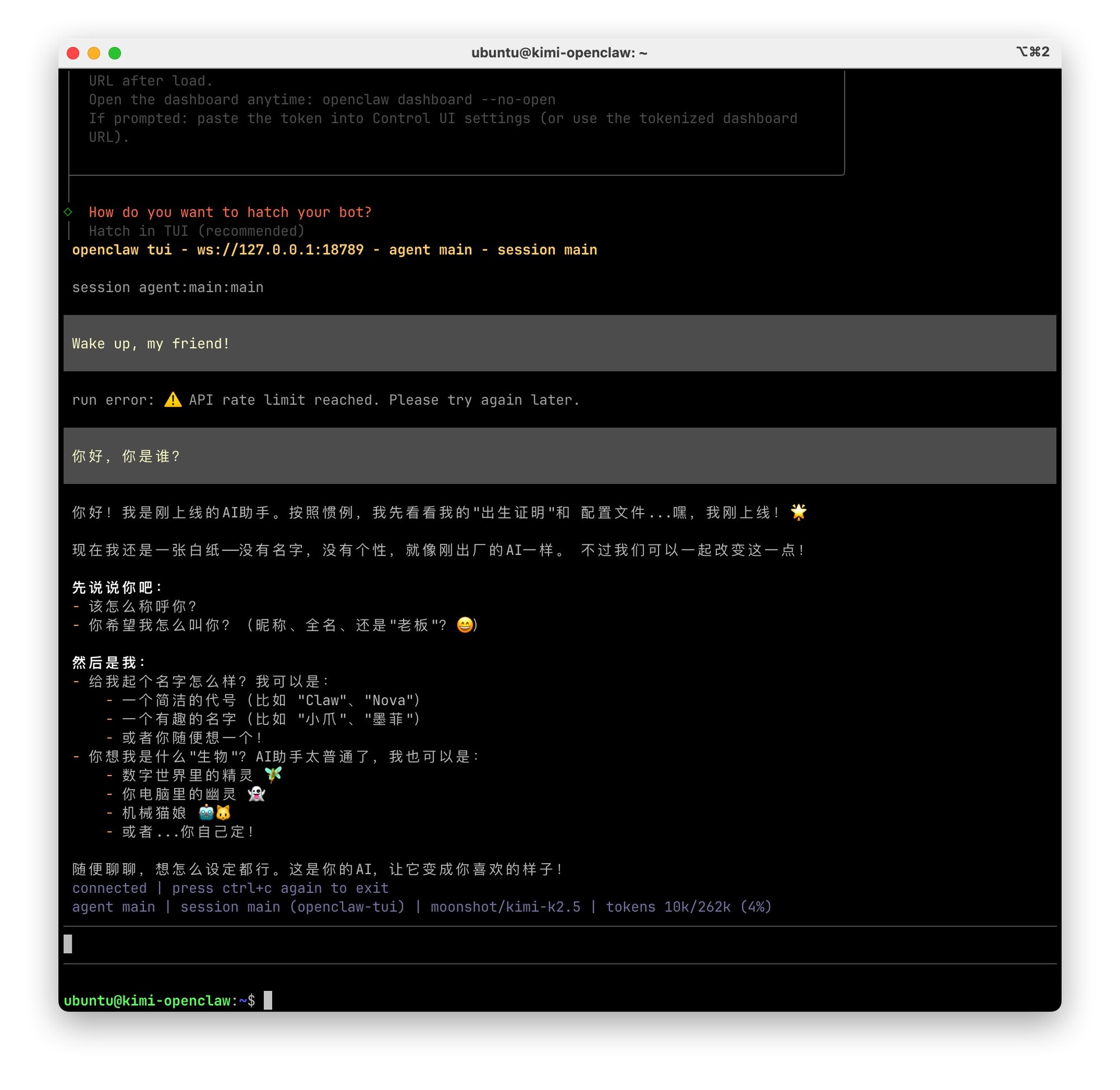
Task: Click the green diamond prompt marker
Action: click(x=68, y=212)
